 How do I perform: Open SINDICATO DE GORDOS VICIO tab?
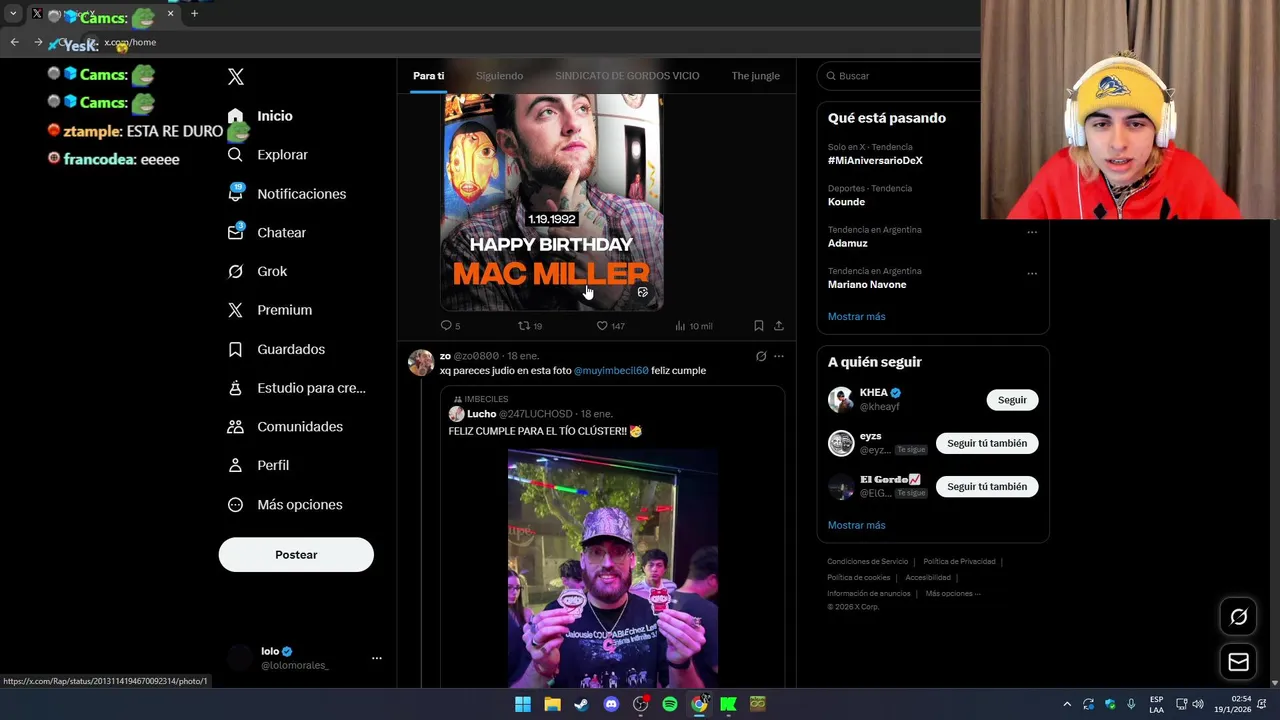tap(627, 76)
